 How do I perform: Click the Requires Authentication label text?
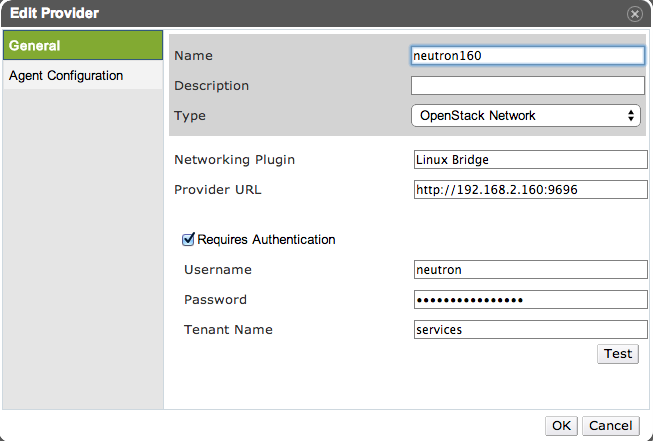point(266,239)
